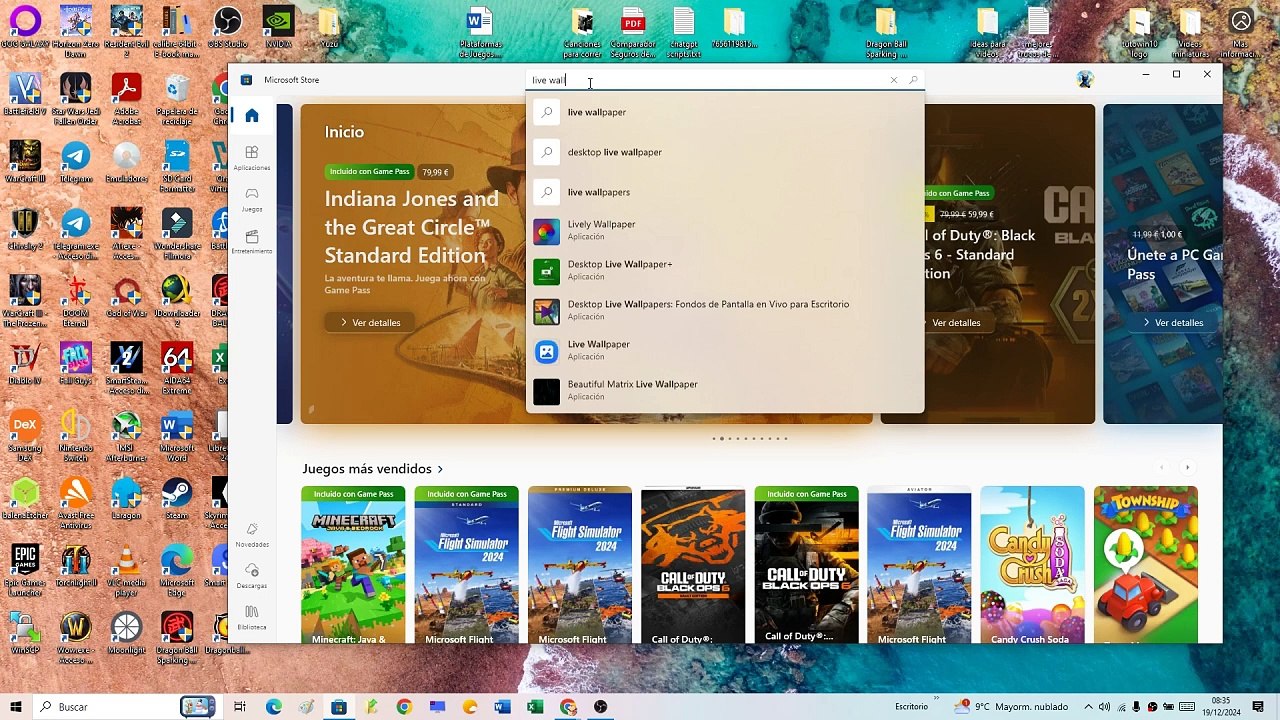Open Lively Wallpaper app suggestion

click(725, 230)
